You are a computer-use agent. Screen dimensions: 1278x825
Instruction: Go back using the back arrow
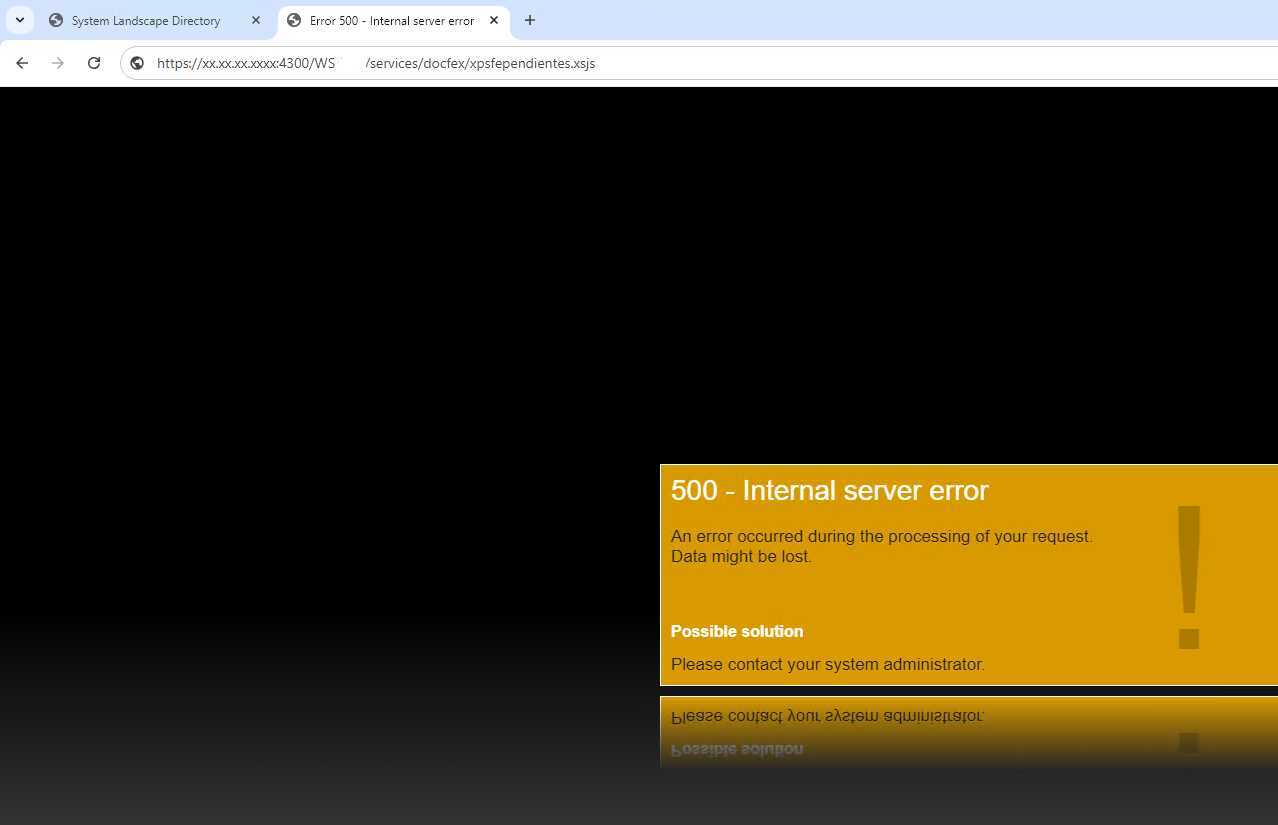(22, 63)
